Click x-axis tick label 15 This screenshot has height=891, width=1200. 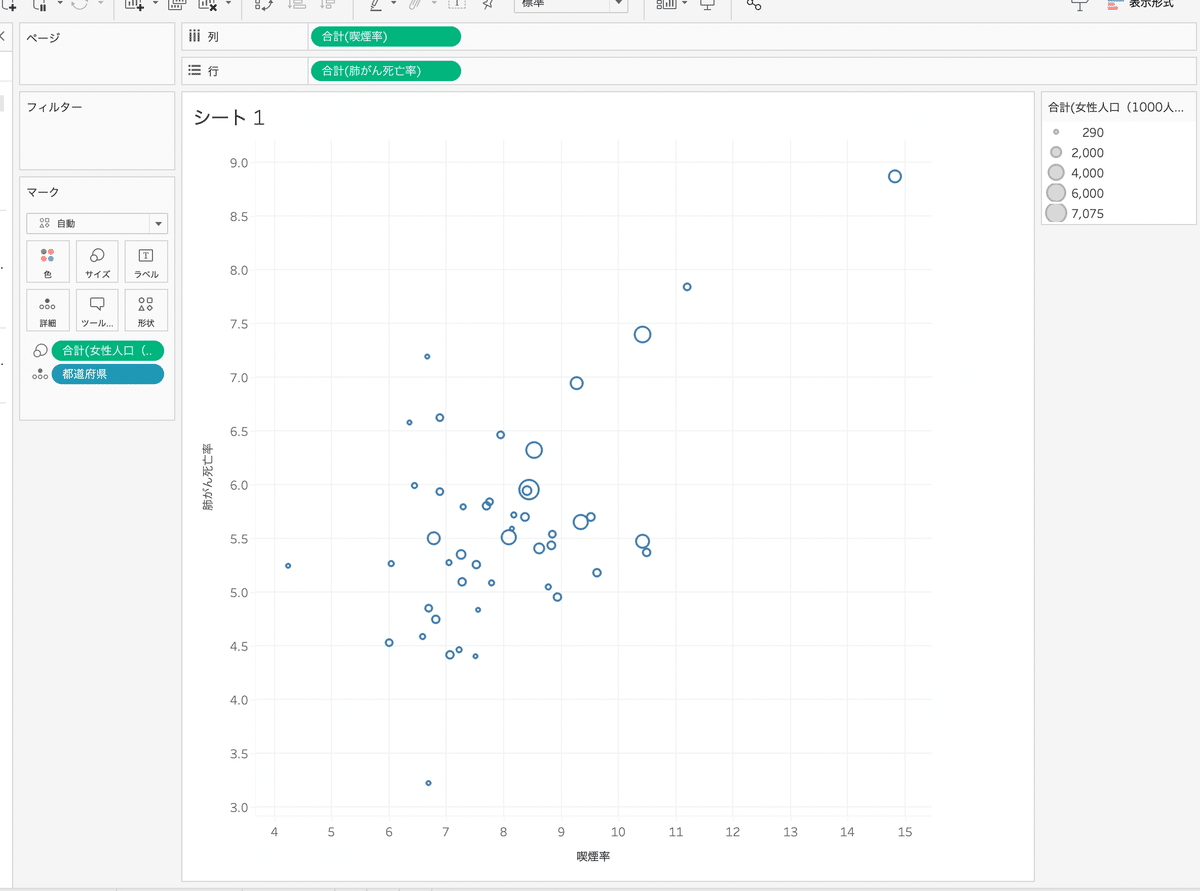tap(905, 832)
